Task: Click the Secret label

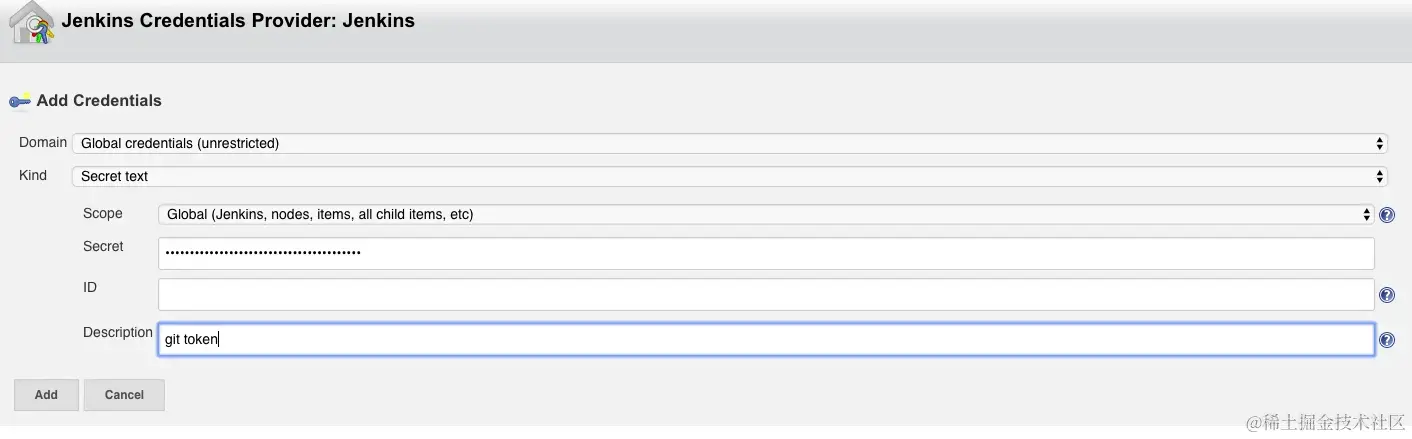Action: pos(103,246)
